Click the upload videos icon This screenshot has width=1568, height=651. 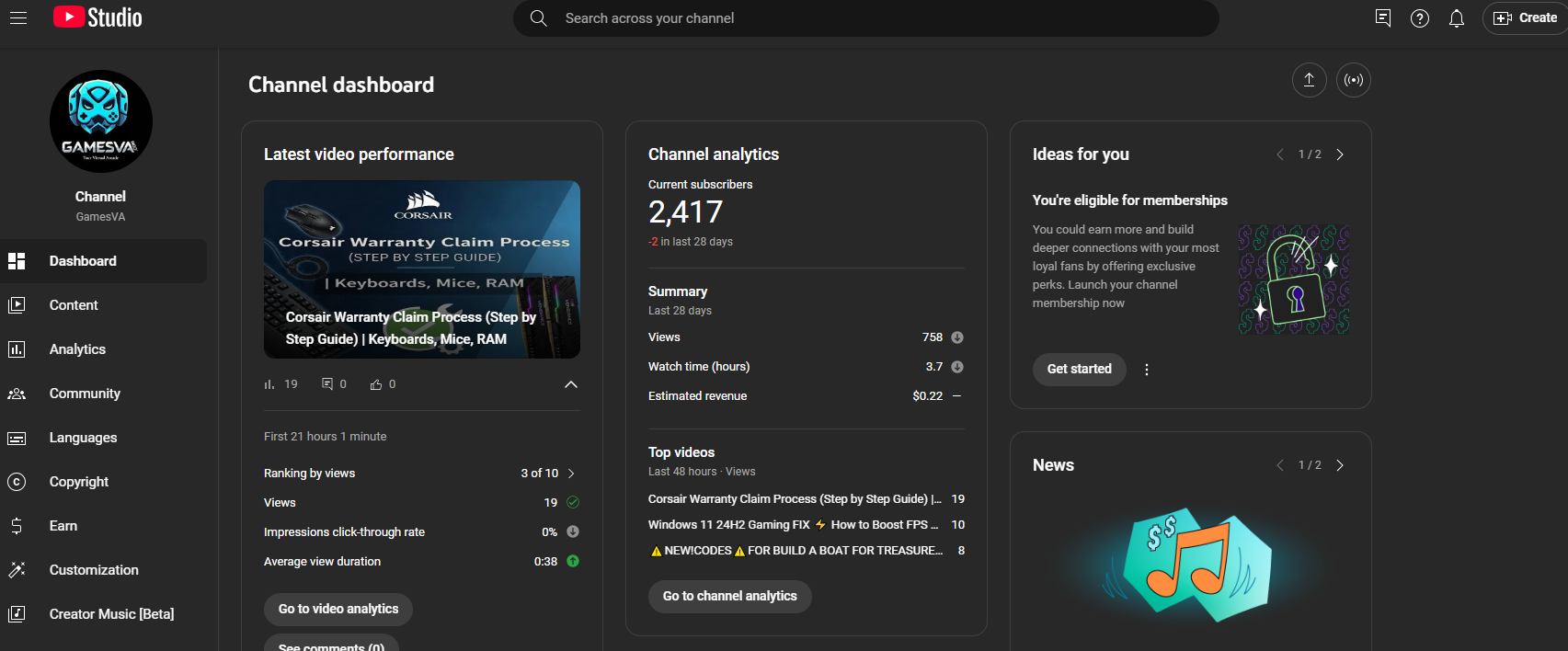1309,80
